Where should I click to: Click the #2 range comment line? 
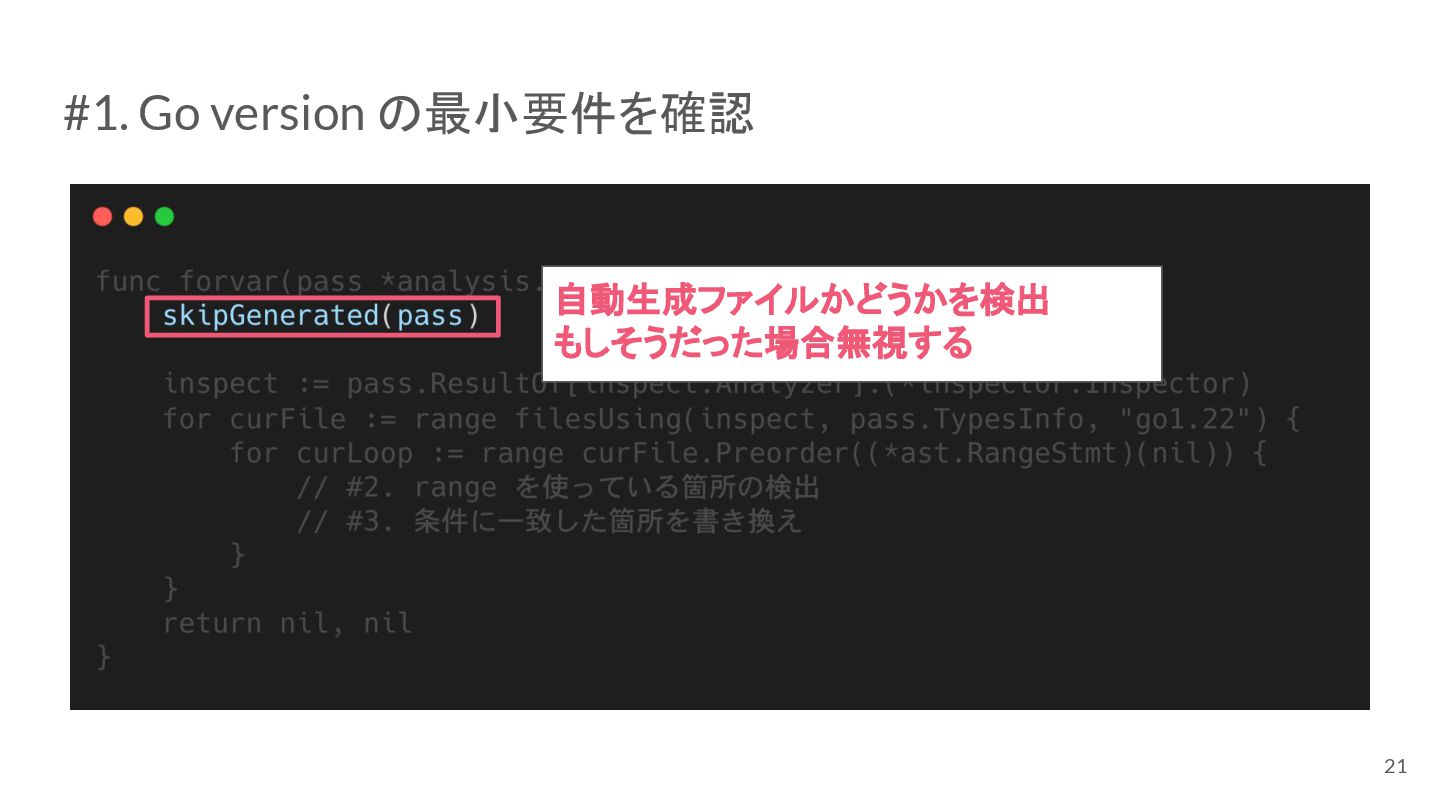pyautogui.click(x=558, y=488)
